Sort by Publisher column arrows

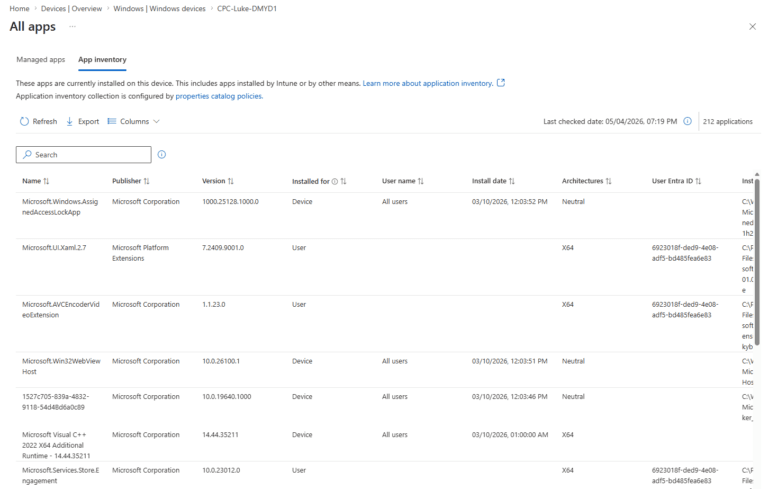coord(146,181)
